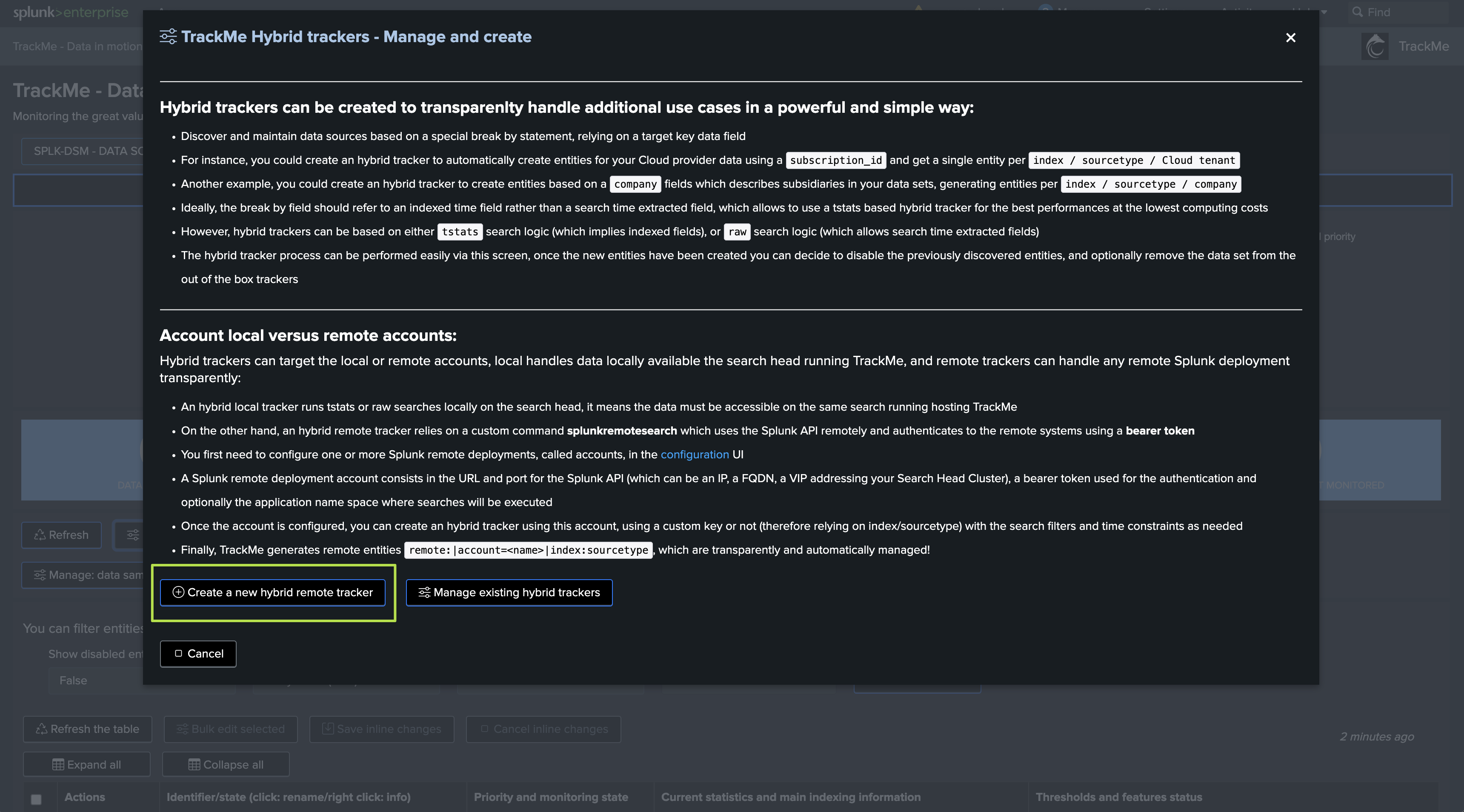Click Save inline changes button
Screen dimensions: 1464x812
382,729
